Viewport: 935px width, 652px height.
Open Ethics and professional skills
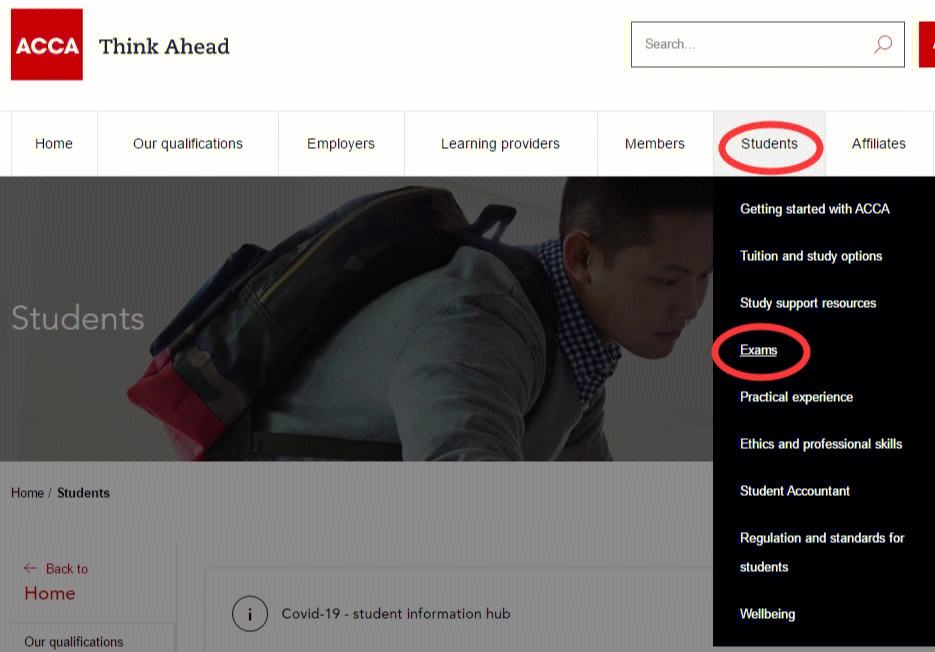821,444
